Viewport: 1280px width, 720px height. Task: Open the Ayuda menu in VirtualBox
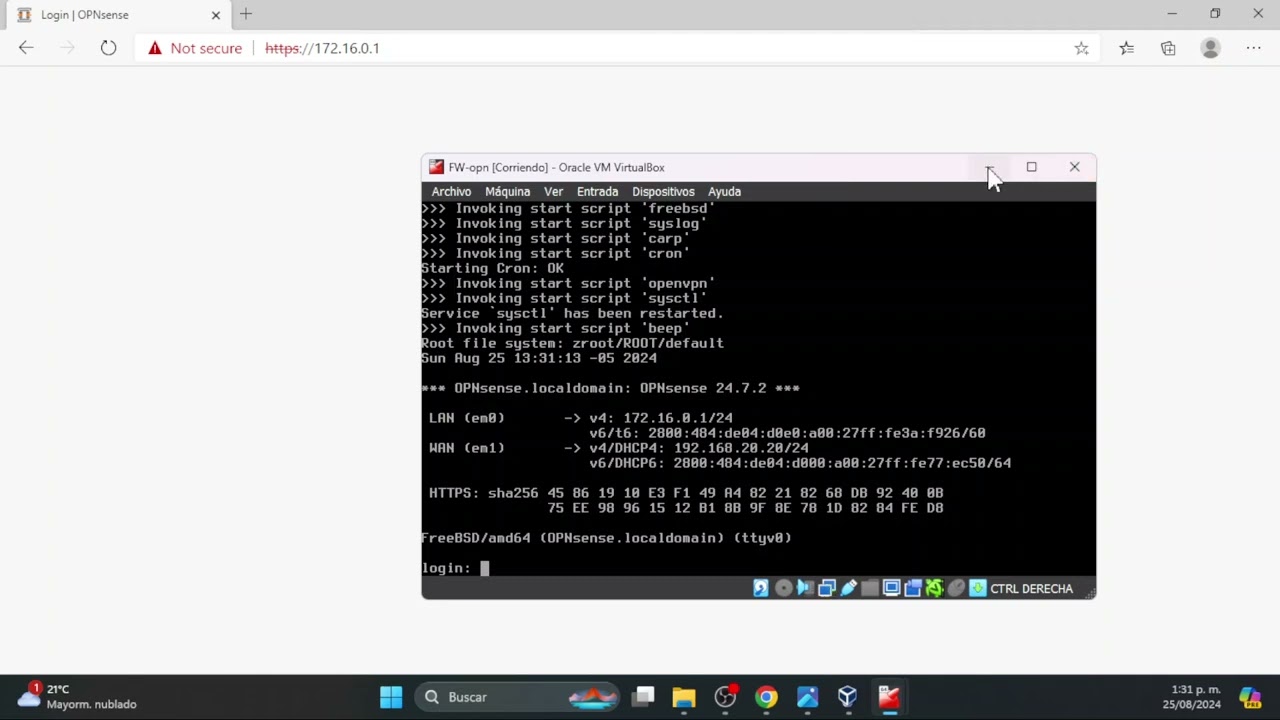[x=724, y=191]
